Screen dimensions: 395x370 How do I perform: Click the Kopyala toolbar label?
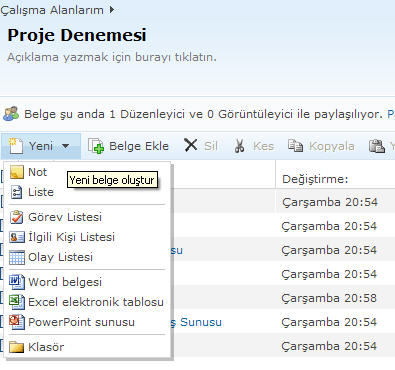click(x=332, y=146)
